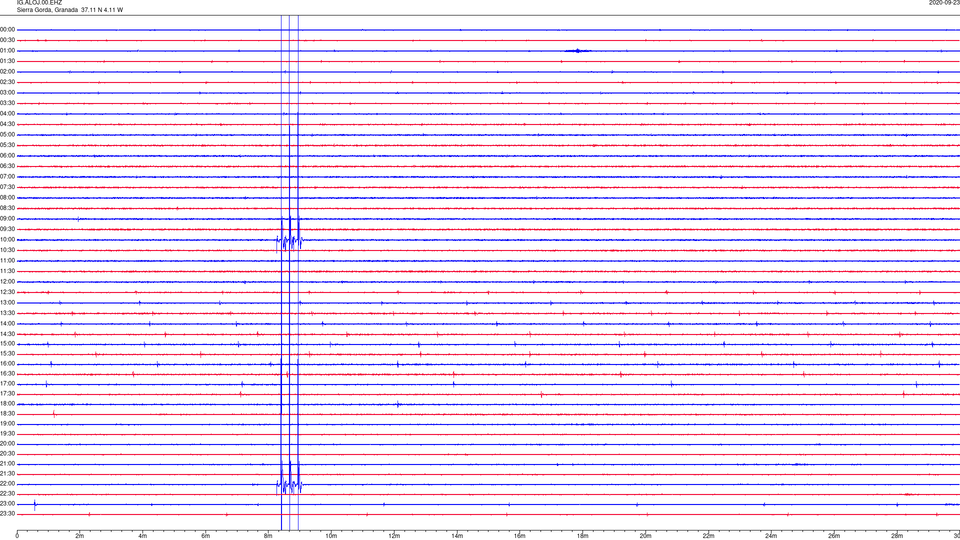The image size is (960, 540).
Task: Select the 15:30 trace time label
Action: pos(8,354)
